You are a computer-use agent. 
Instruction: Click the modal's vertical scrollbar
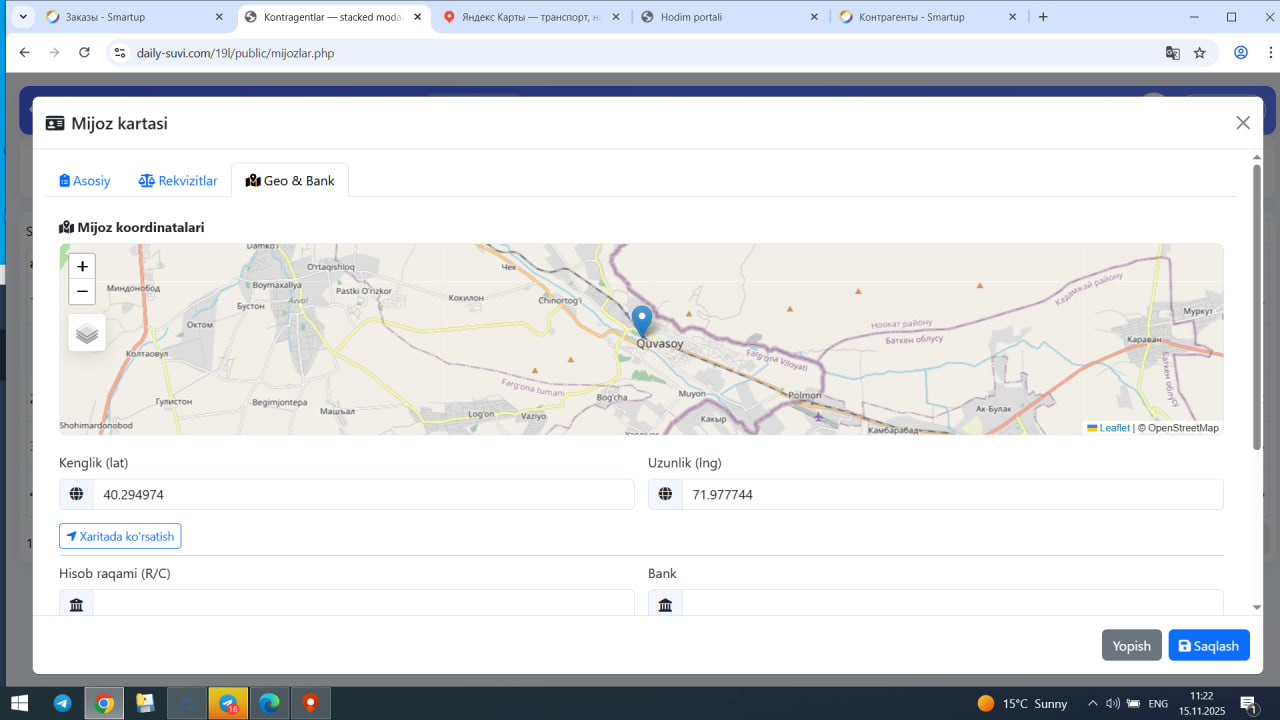pyautogui.click(x=1256, y=300)
